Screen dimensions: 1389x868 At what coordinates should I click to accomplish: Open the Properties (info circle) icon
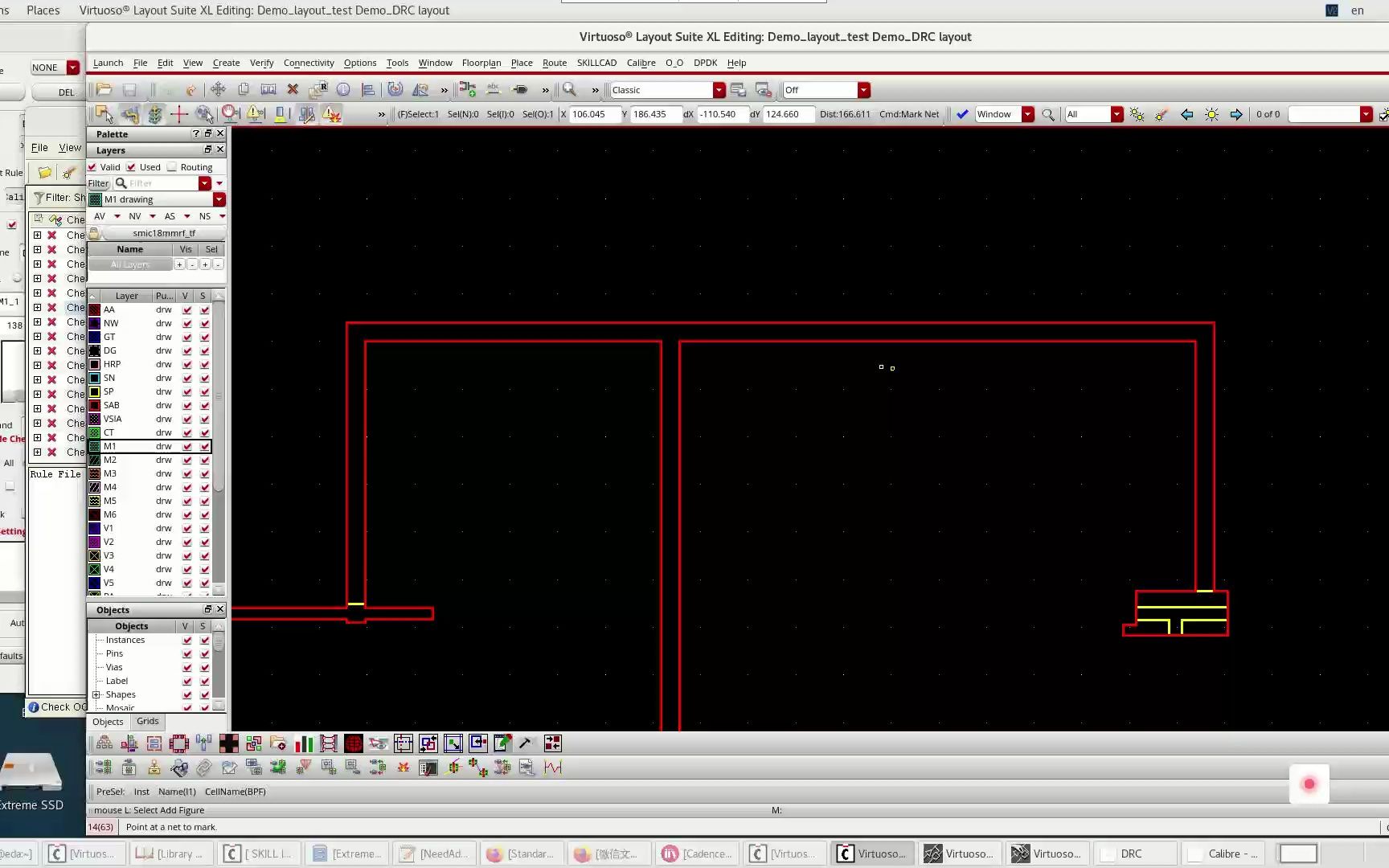(x=343, y=90)
